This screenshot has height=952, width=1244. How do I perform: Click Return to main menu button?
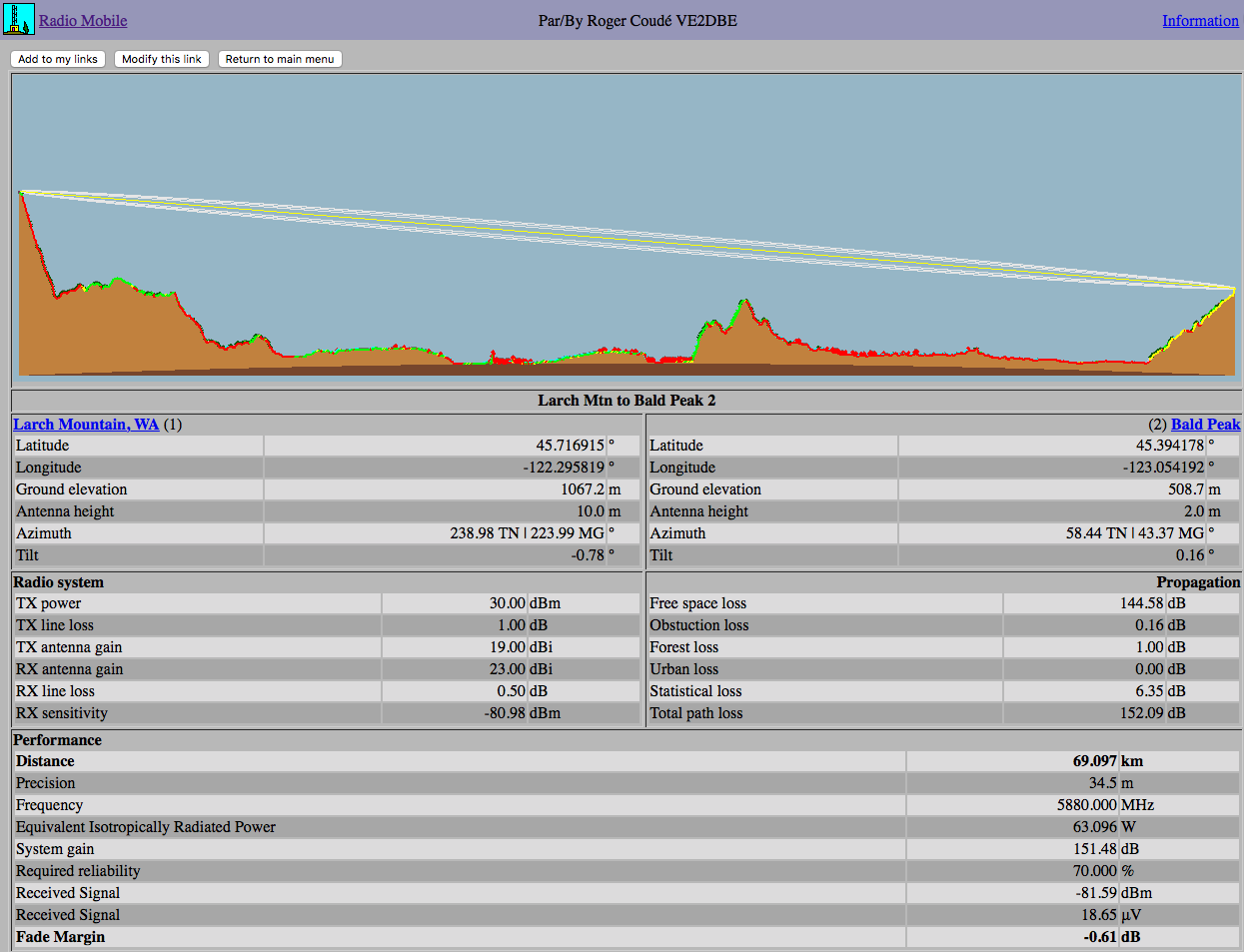280,59
